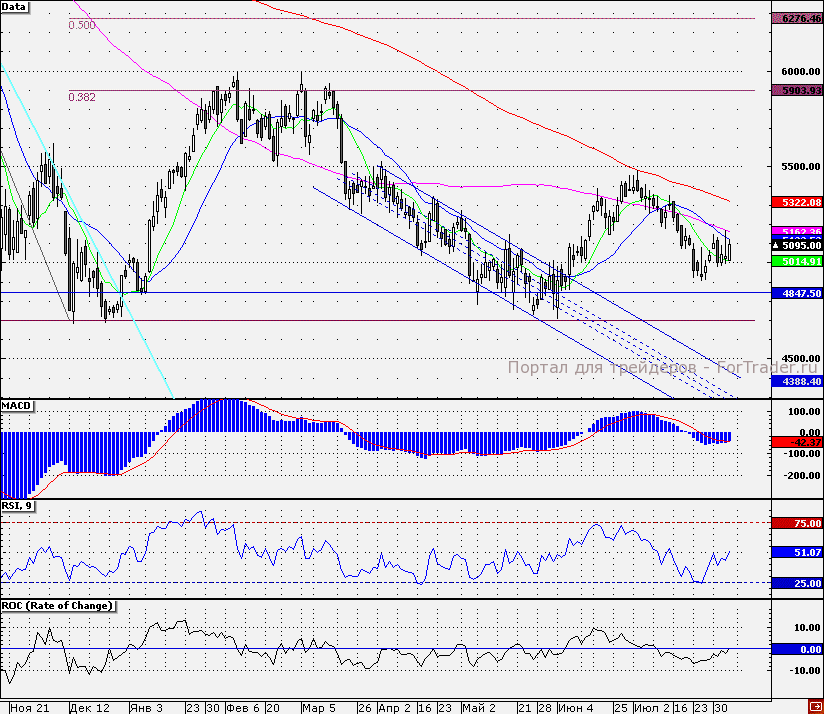Click the Фев 6 date on time axis
Screen dimensions: 824x714
point(243,707)
